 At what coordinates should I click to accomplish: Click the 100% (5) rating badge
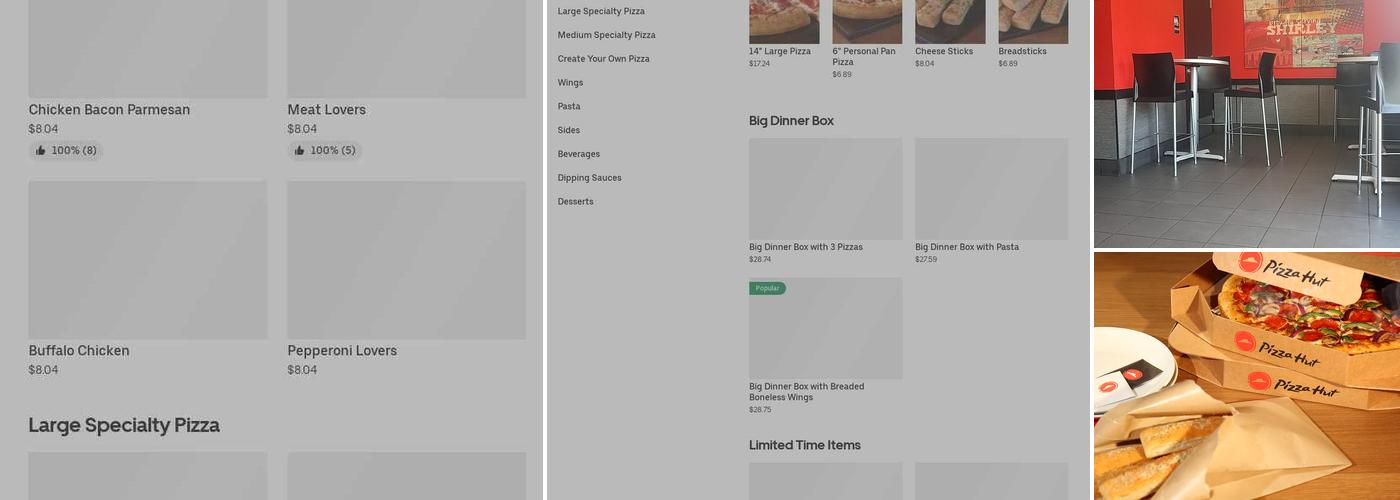tap(325, 151)
